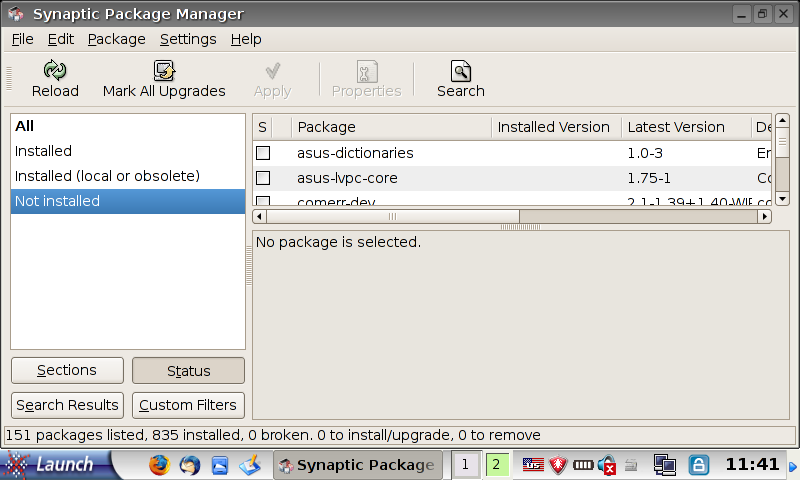Click the 1.75-1 latest version cell
The width and height of the screenshot is (800, 480).
coord(649,178)
